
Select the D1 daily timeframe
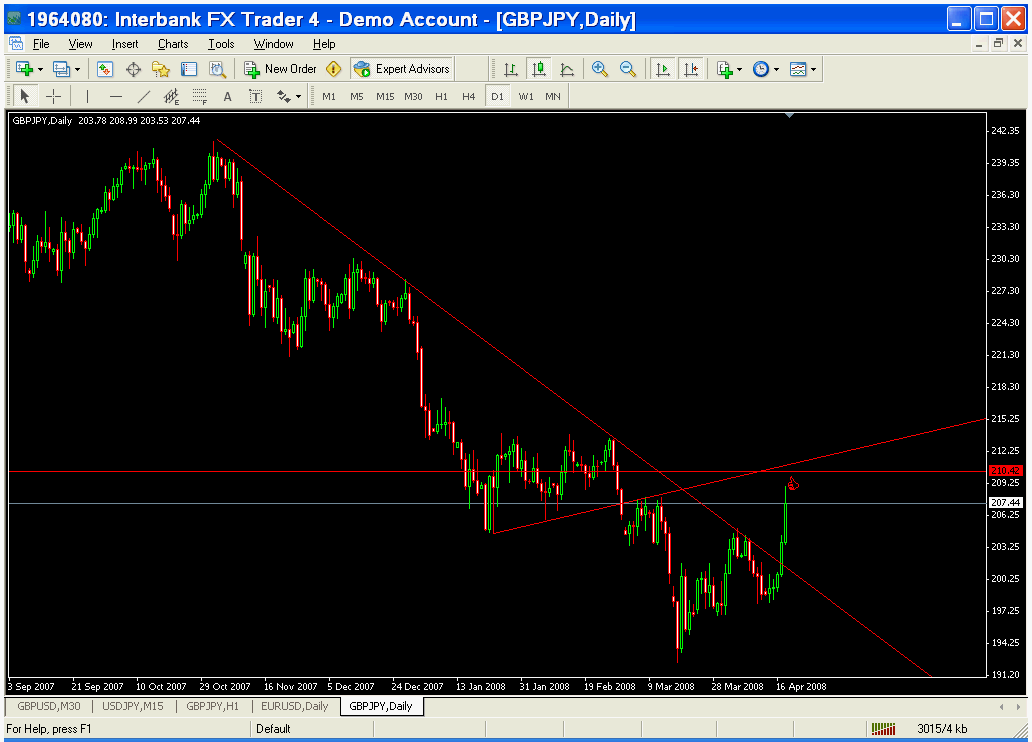click(x=498, y=97)
